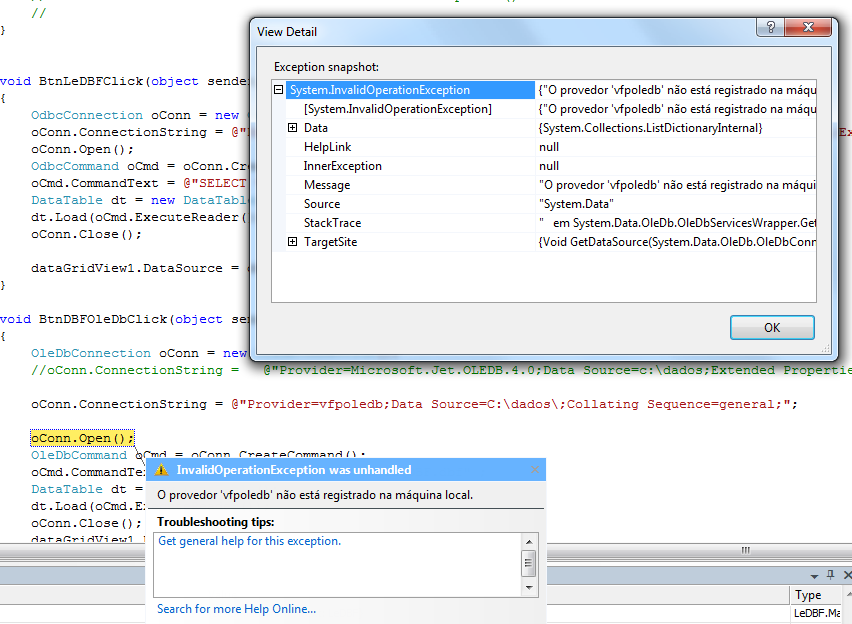Image resolution: width=852 pixels, height=624 pixels.
Task: Click the Type column header
Action: point(815,595)
